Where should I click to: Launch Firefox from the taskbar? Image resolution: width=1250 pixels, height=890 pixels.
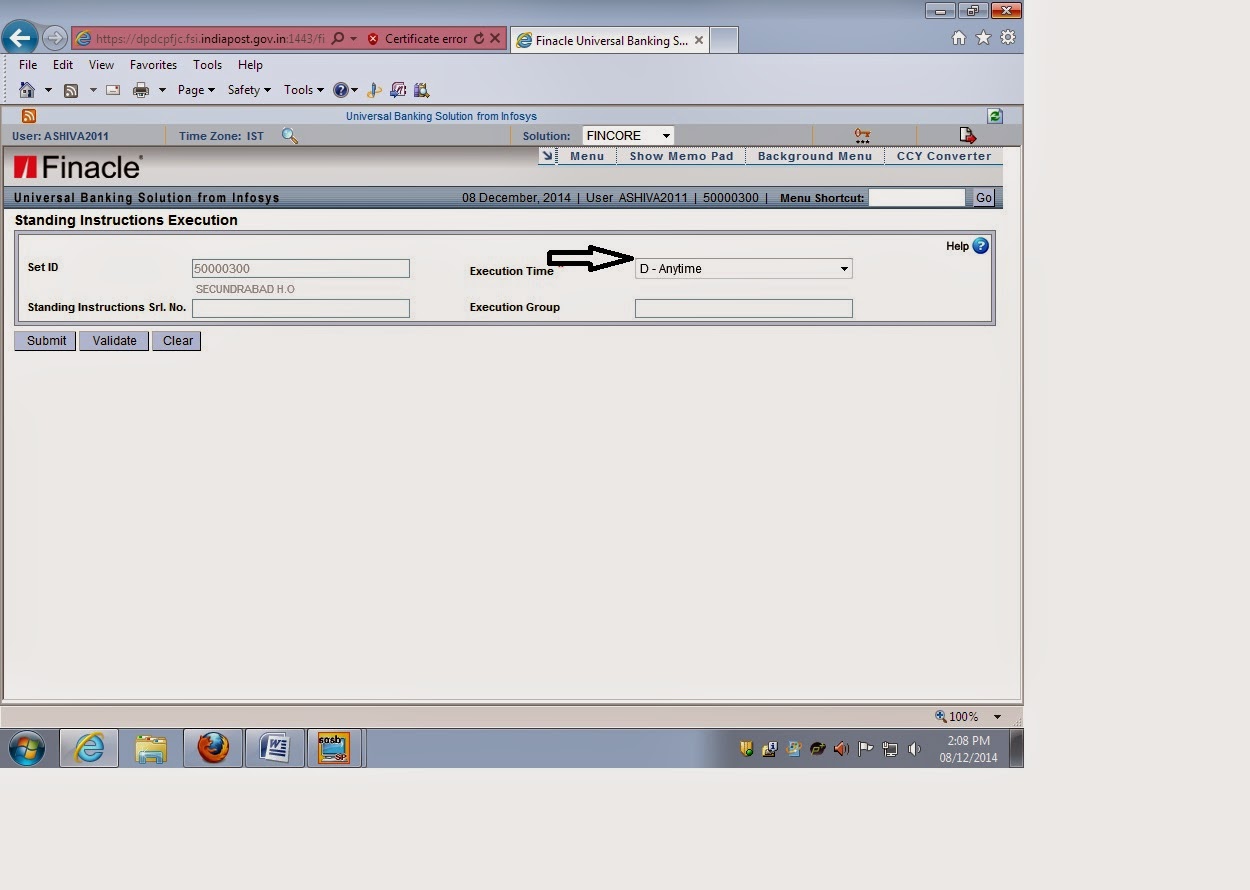click(x=212, y=747)
